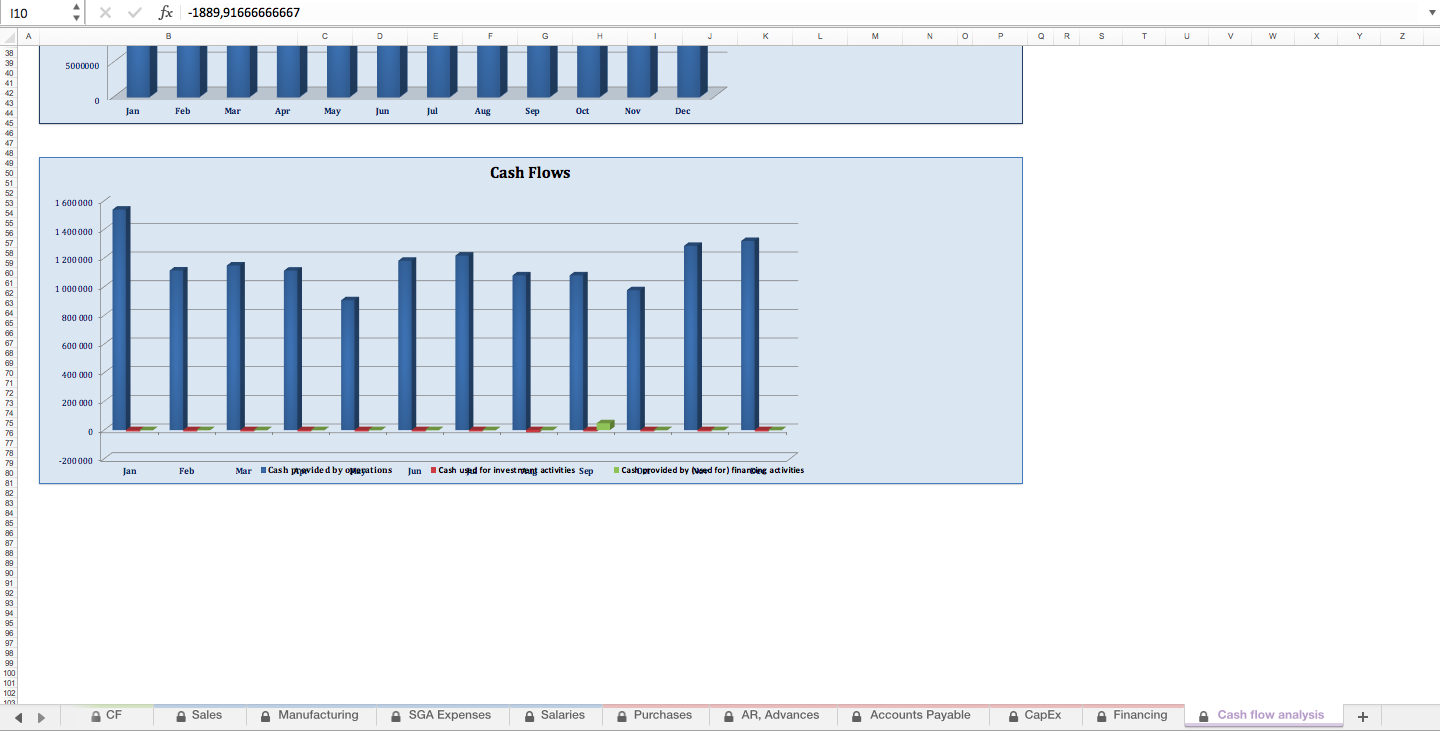Screen dimensions: 1440x731
Task: Click the lock icon on the CapEx tab
Action: tap(1011, 715)
